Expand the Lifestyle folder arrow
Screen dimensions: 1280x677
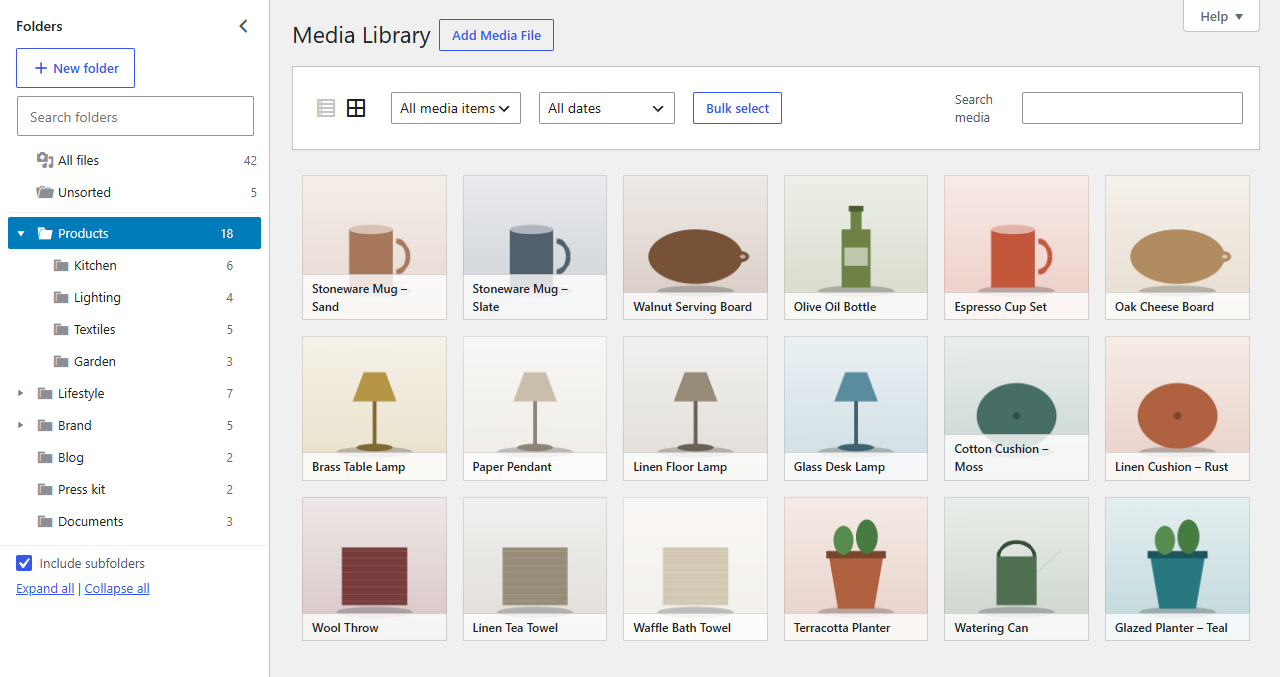coord(21,393)
